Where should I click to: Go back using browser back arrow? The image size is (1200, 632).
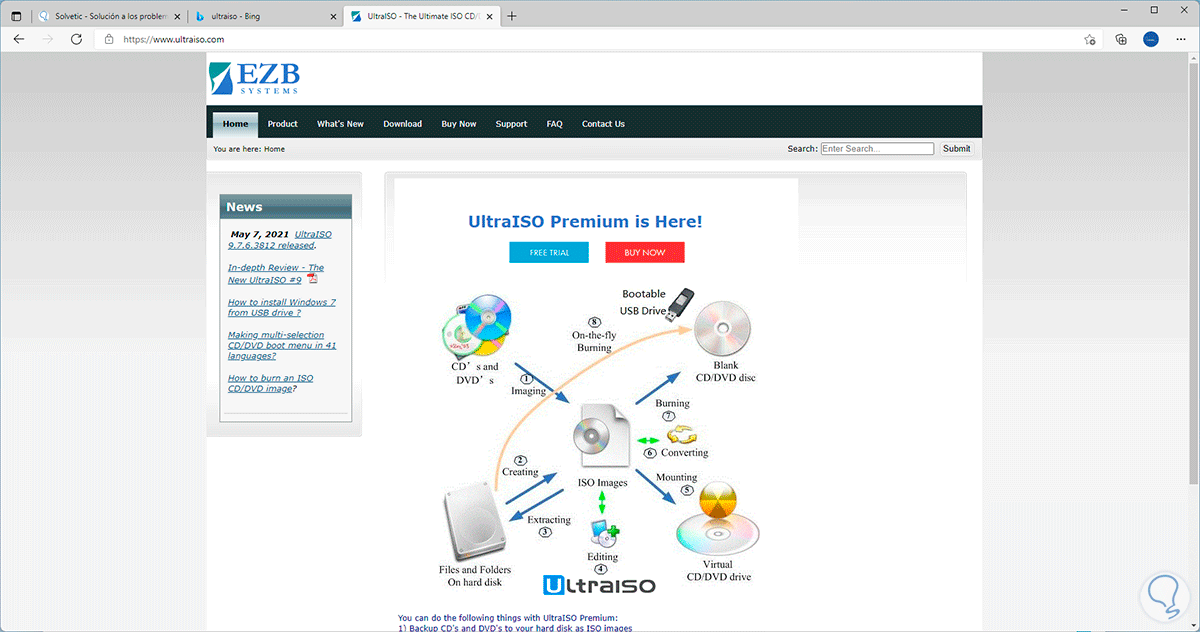tap(18, 39)
